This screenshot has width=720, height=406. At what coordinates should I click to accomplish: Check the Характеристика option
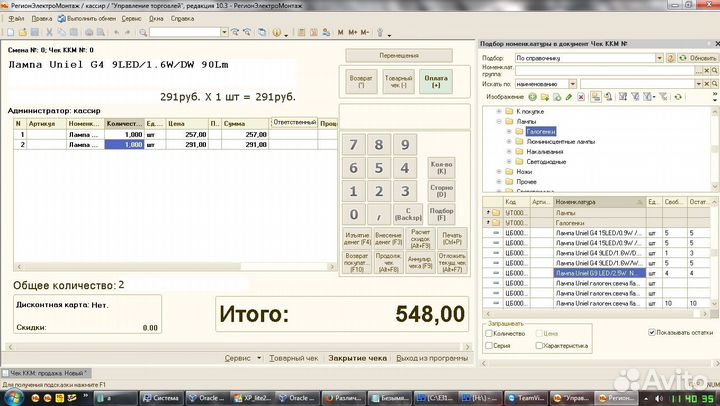coord(540,345)
